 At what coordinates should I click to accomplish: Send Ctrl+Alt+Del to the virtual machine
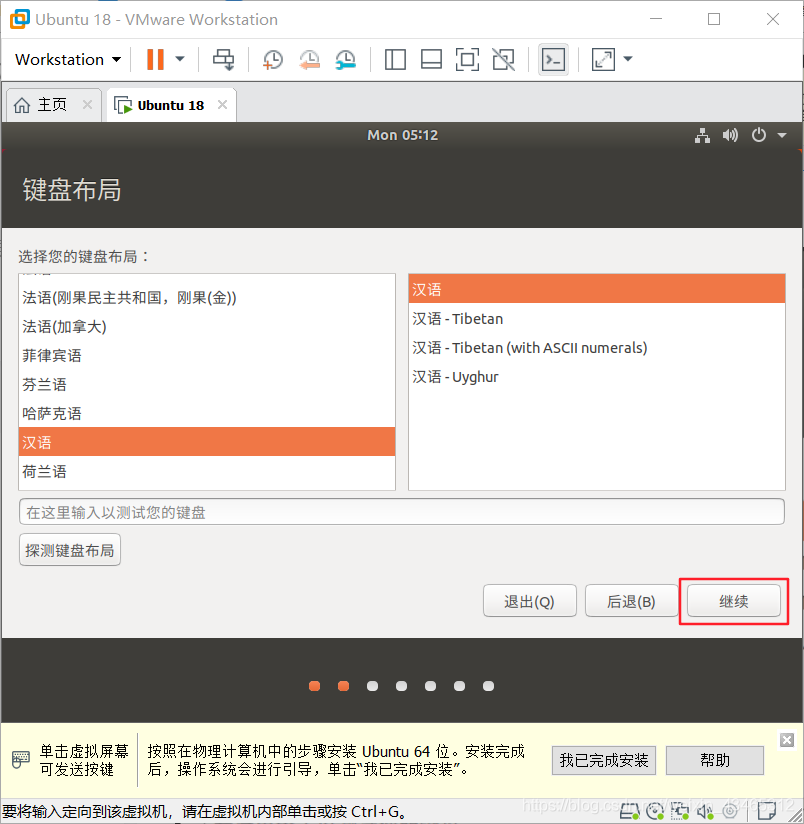[x=223, y=59]
